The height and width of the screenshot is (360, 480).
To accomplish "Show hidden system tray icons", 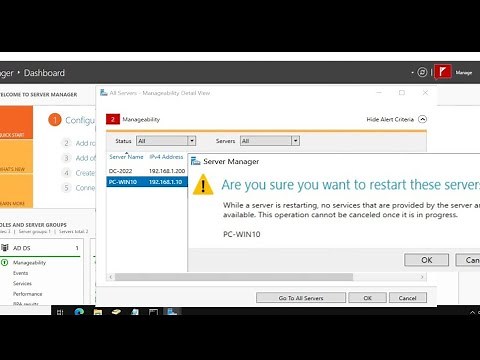I will [472, 312].
